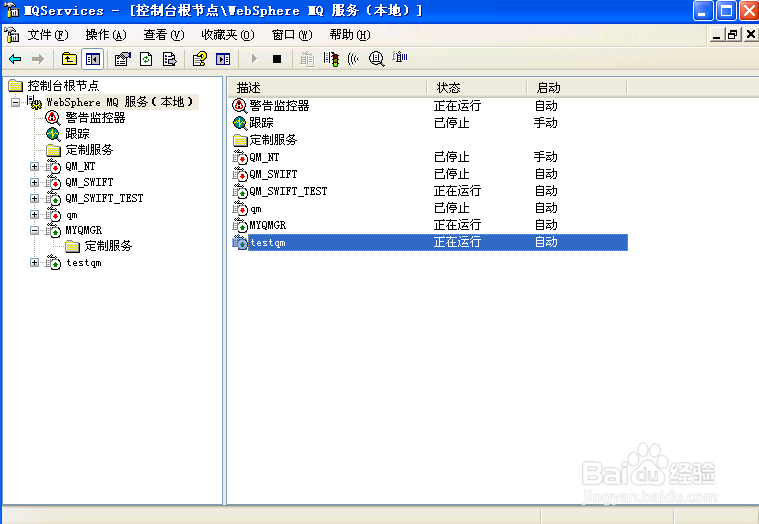Select 定制服务 folder under WebSphere MQ 服务
This screenshot has height=524, width=759.
[x=89, y=150]
